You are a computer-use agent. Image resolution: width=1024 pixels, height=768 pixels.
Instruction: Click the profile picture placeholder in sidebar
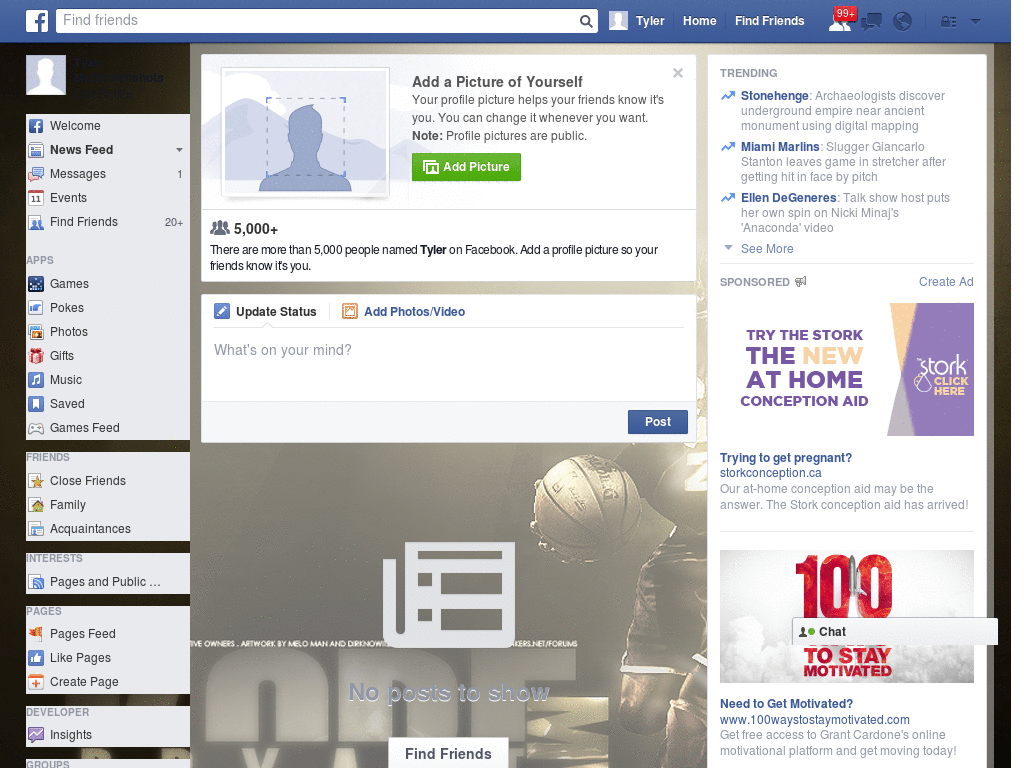pyautogui.click(x=46, y=75)
